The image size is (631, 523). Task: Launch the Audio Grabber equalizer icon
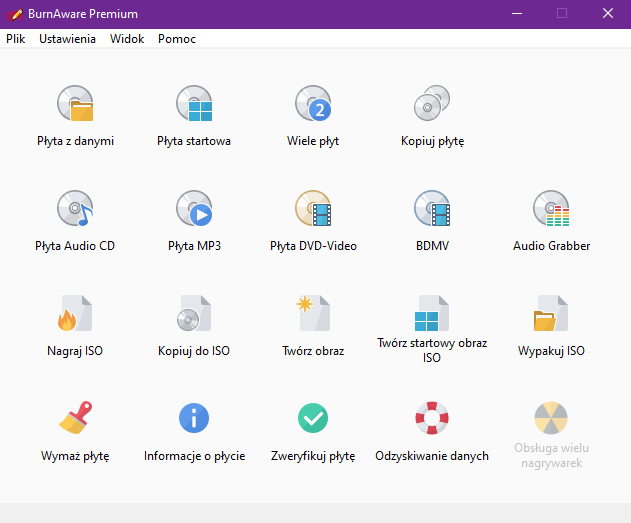click(551, 208)
